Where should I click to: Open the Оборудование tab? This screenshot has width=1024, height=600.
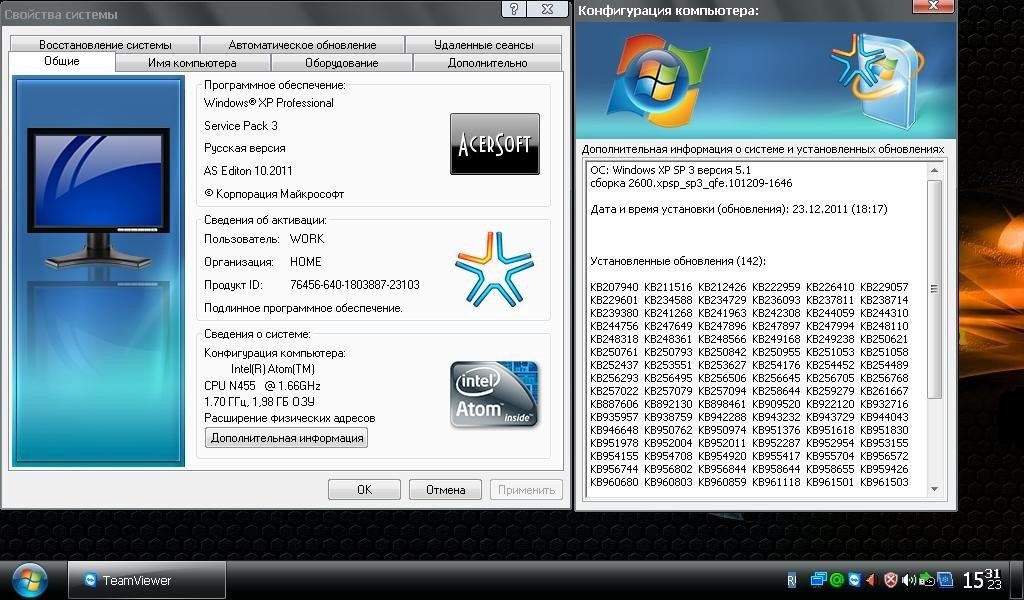[342, 63]
